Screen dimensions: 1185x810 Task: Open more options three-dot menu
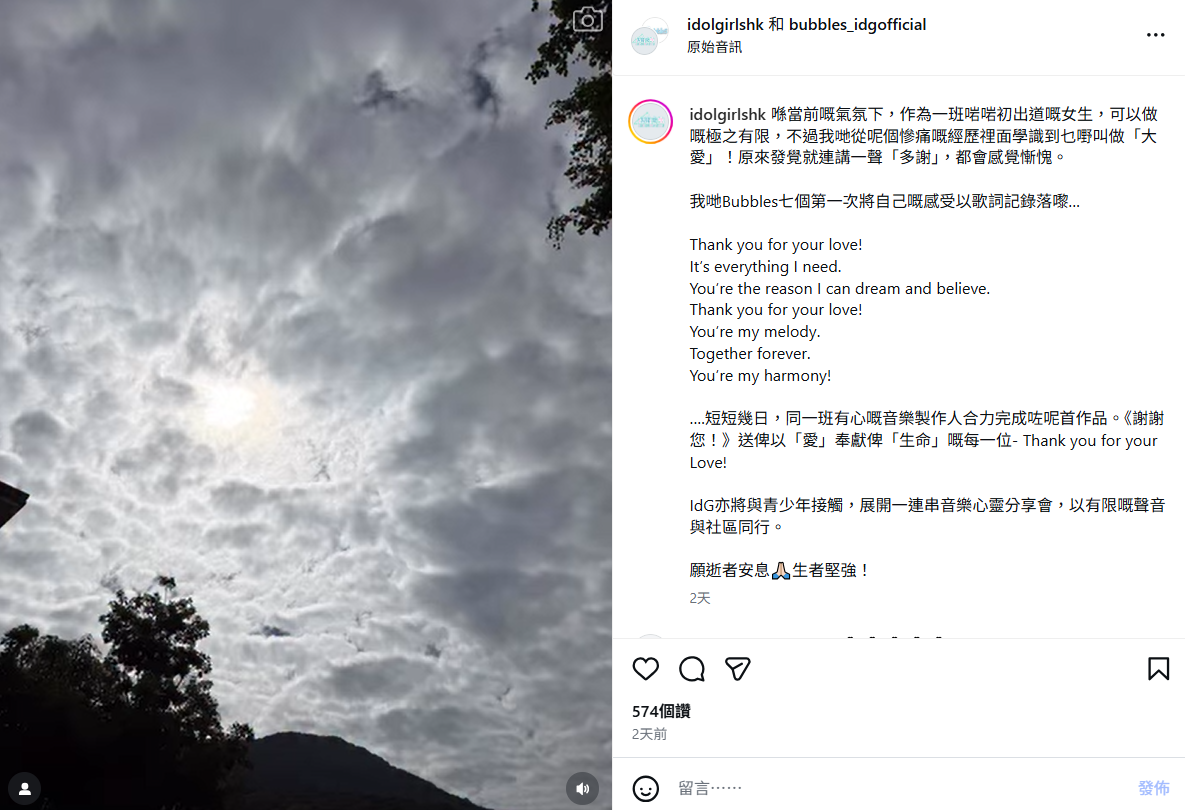tap(1155, 35)
